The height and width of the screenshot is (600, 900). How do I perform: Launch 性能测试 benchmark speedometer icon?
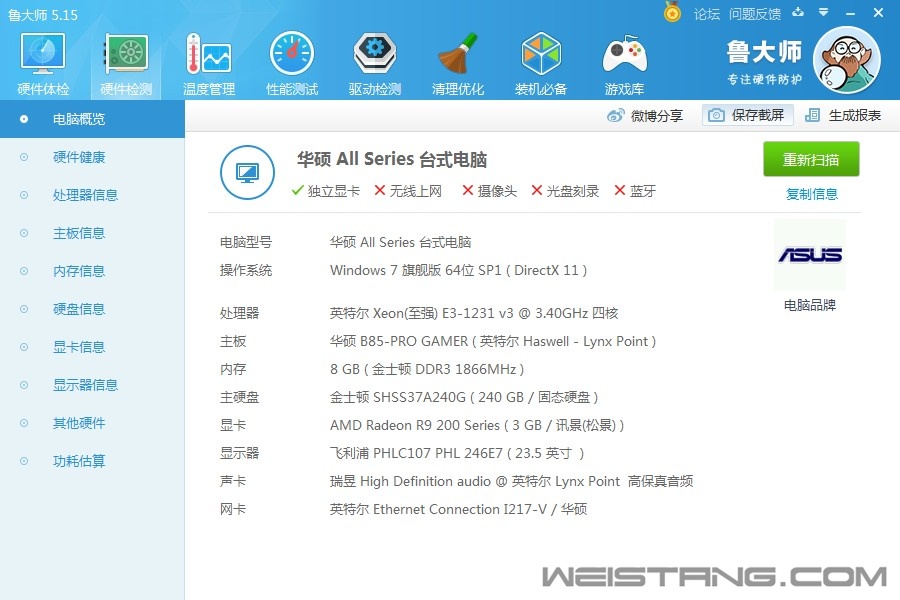(x=292, y=63)
